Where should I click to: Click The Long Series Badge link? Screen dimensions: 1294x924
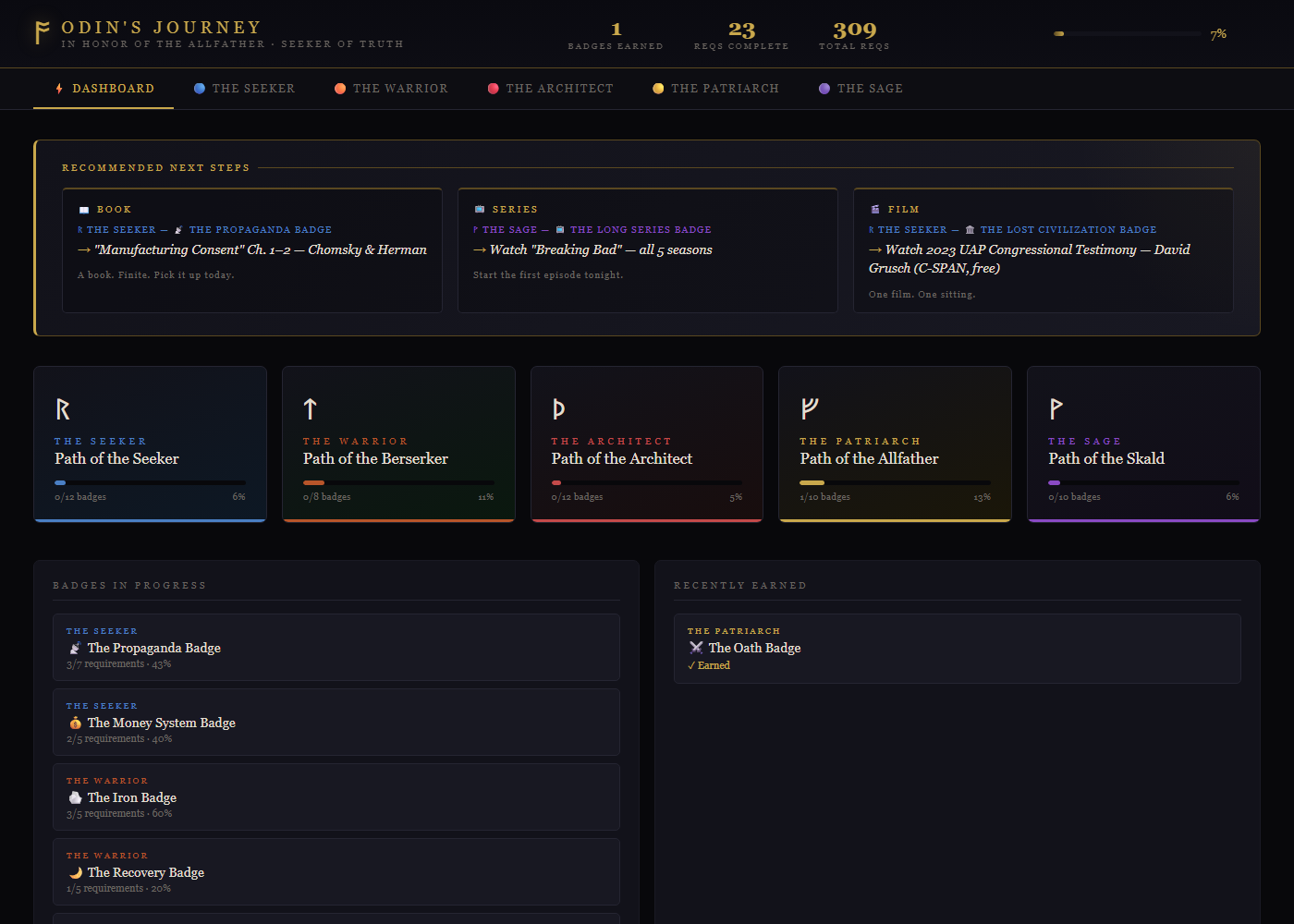[641, 230]
